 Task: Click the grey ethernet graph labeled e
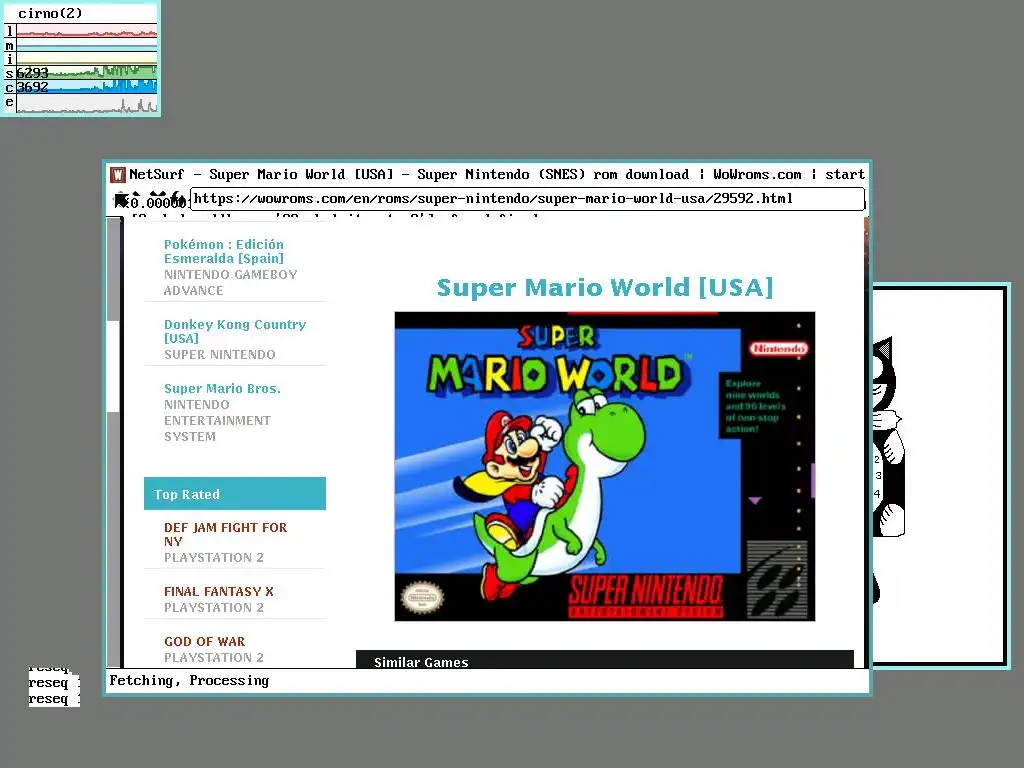(86, 103)
